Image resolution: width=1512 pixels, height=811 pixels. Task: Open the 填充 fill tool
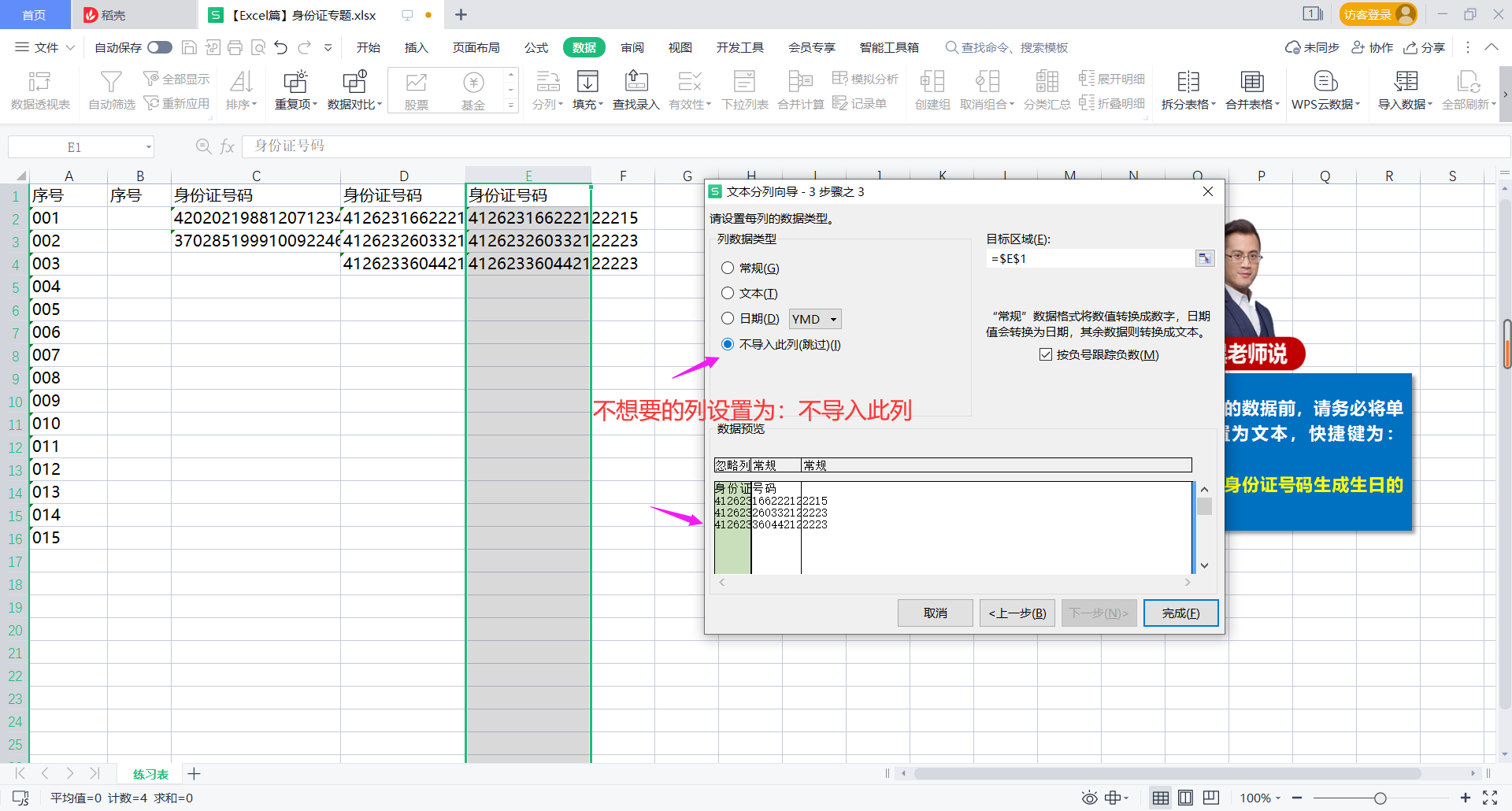[587, 90]
